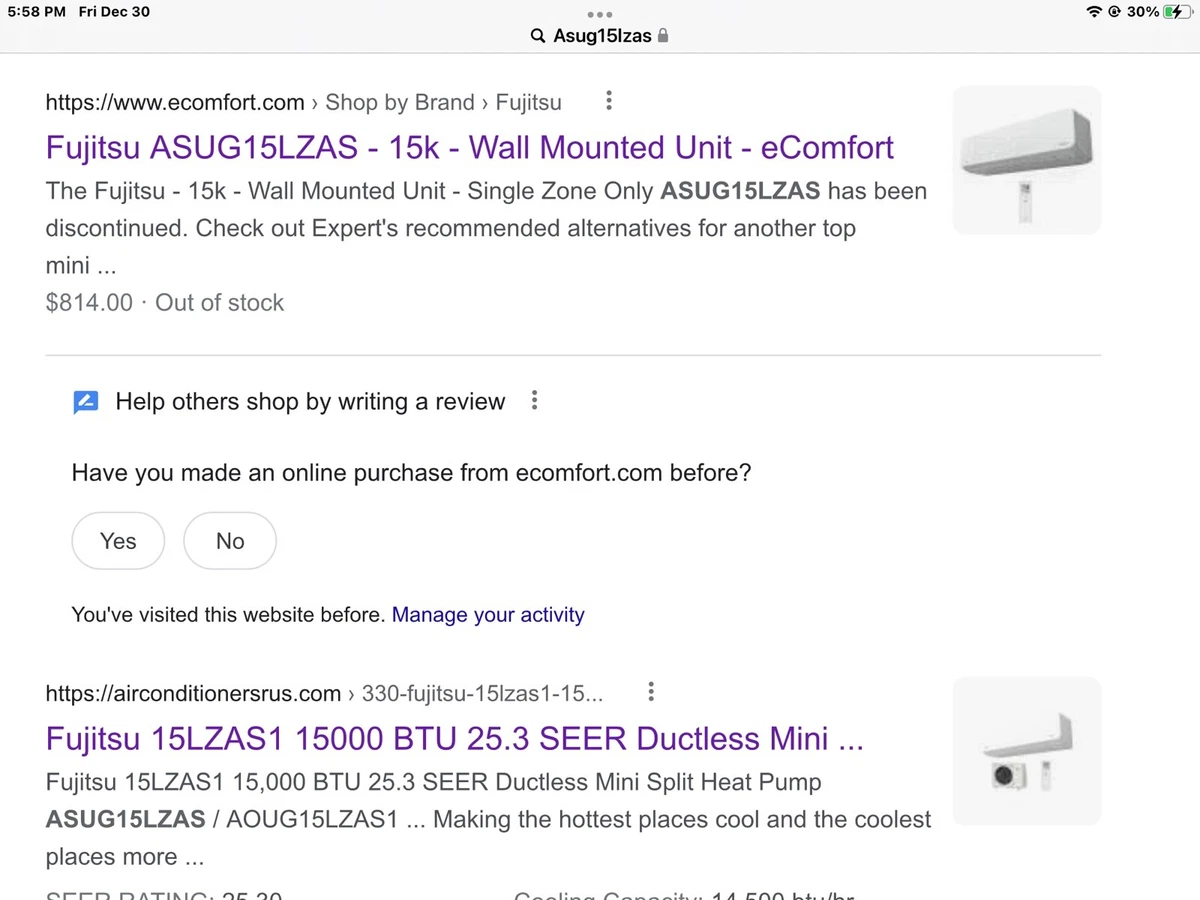Open Fujitsu ASUG15LZAS eComfort result title
The height and width of the screenshot is (900, 1200).
pyautogui.click(x=470, y=147)
